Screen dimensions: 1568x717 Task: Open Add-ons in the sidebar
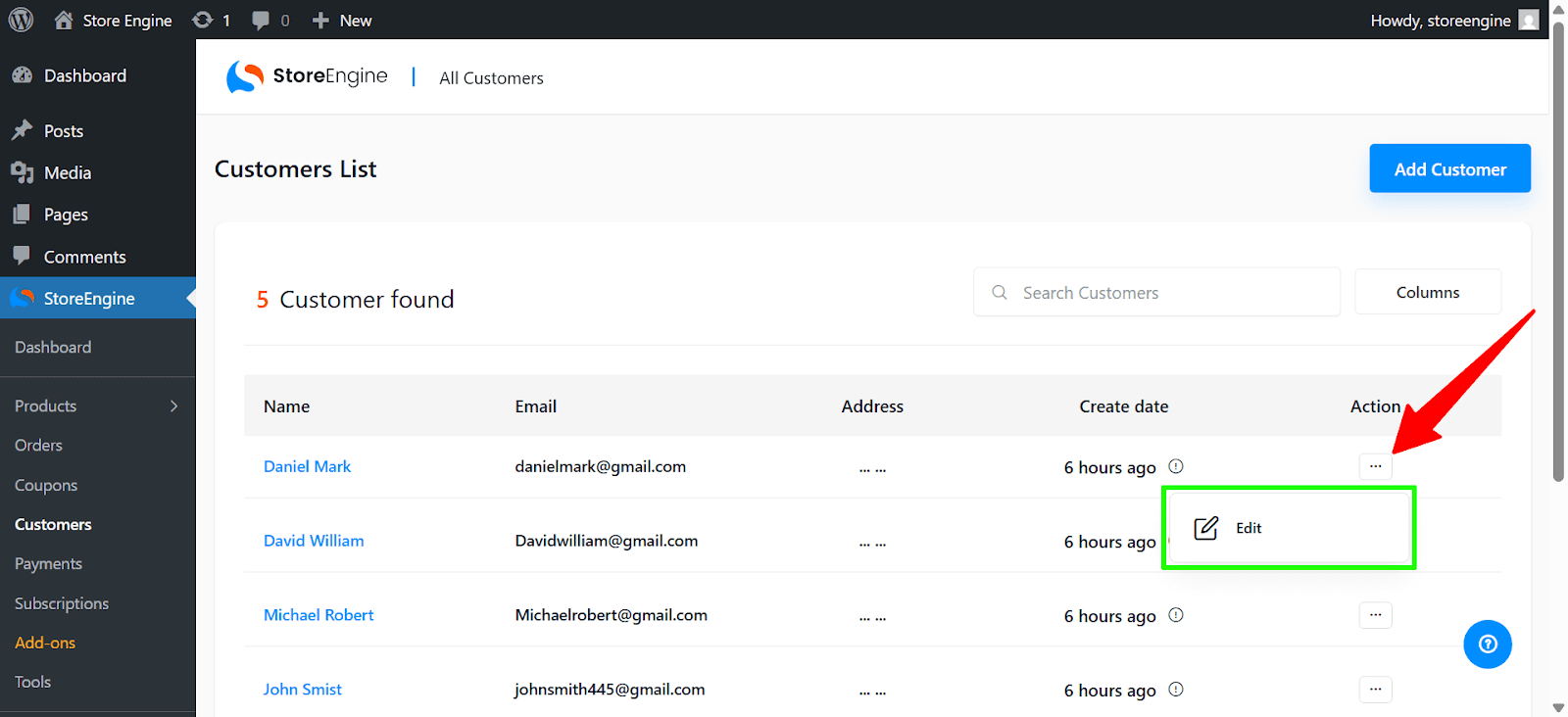click(x=45, y=643)
